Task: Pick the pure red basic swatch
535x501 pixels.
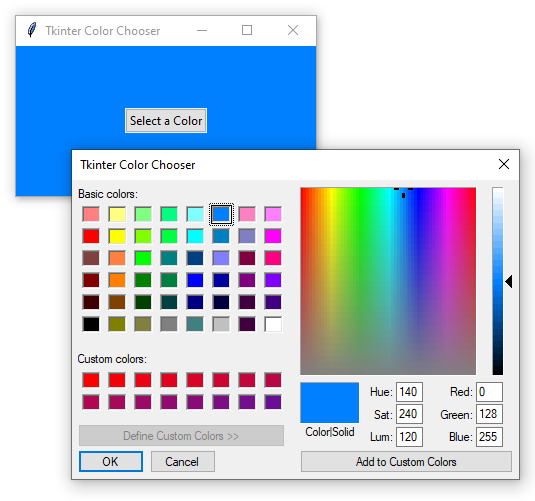Action: coord(91,236)
